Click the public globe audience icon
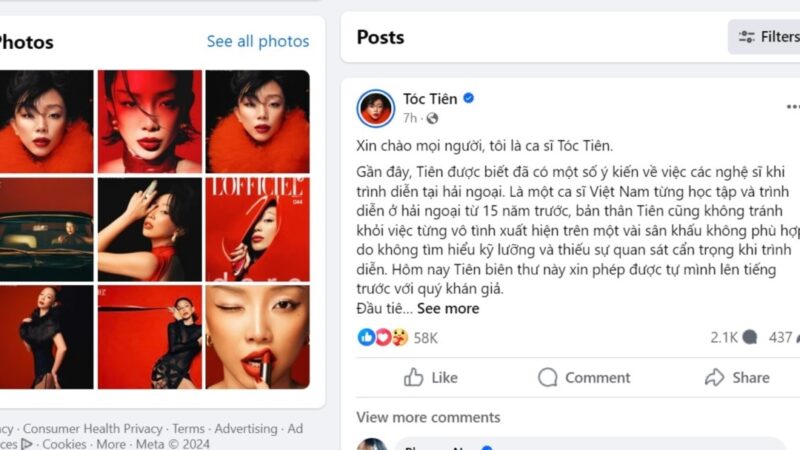This screenshot has width=800, height=450. click(x=432, y=118)
